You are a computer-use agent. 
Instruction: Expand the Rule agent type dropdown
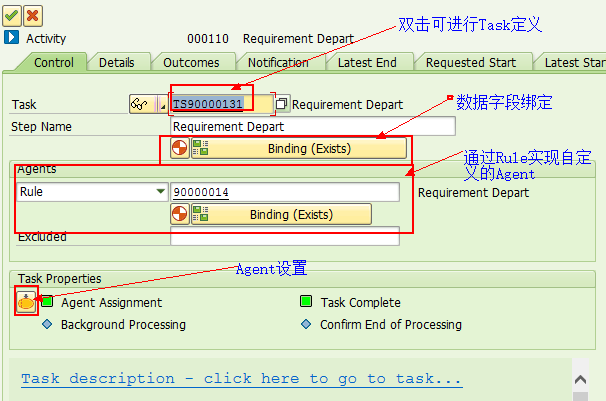161,191
